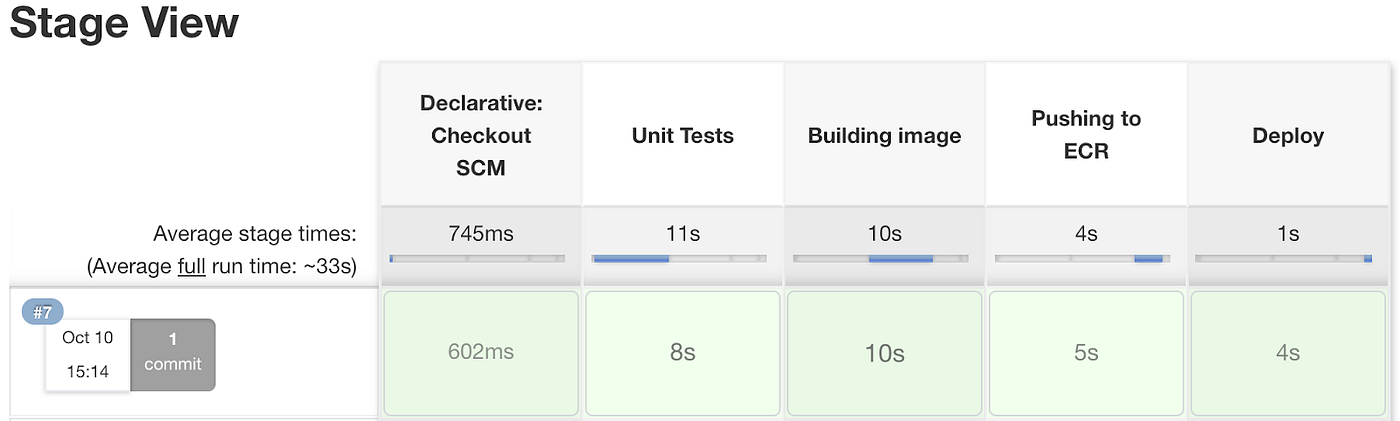Open the 602ms Checkout SCM stage cell
Screen dimensions: 1400x421
pyautogui.click(x=480, y=353)
